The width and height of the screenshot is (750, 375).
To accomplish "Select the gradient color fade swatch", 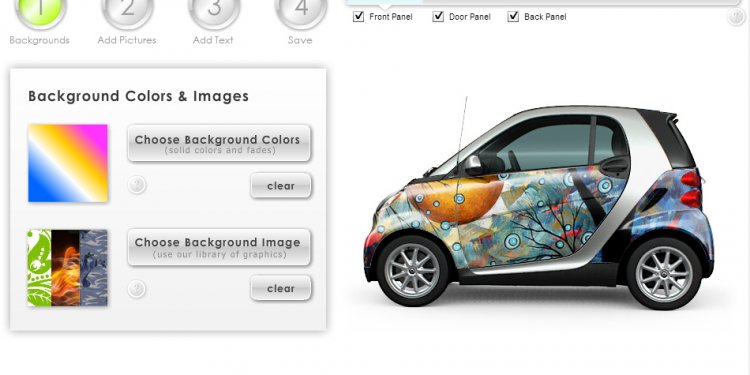I will coord(68,163).
